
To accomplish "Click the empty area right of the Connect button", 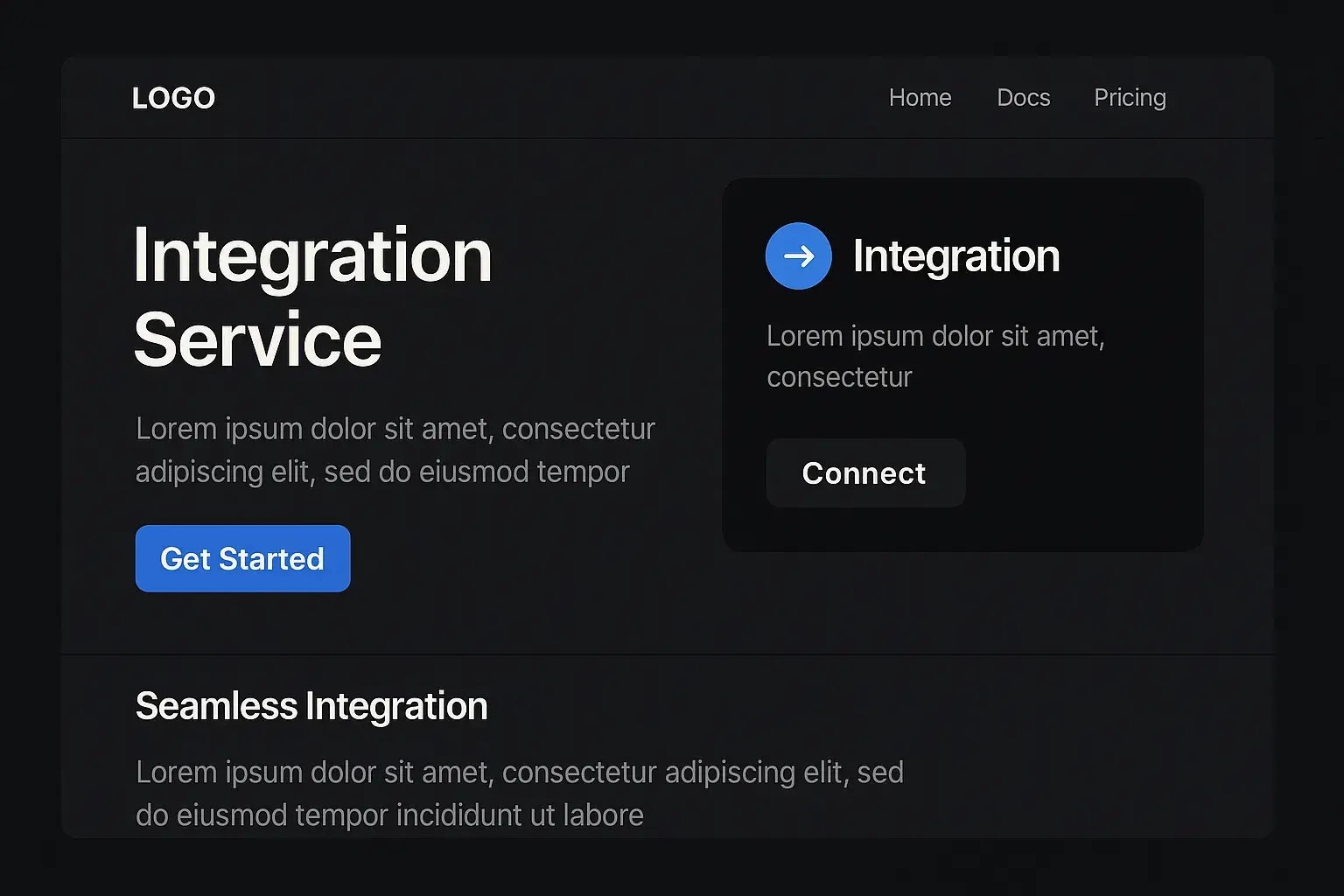I will (1085, 473).
